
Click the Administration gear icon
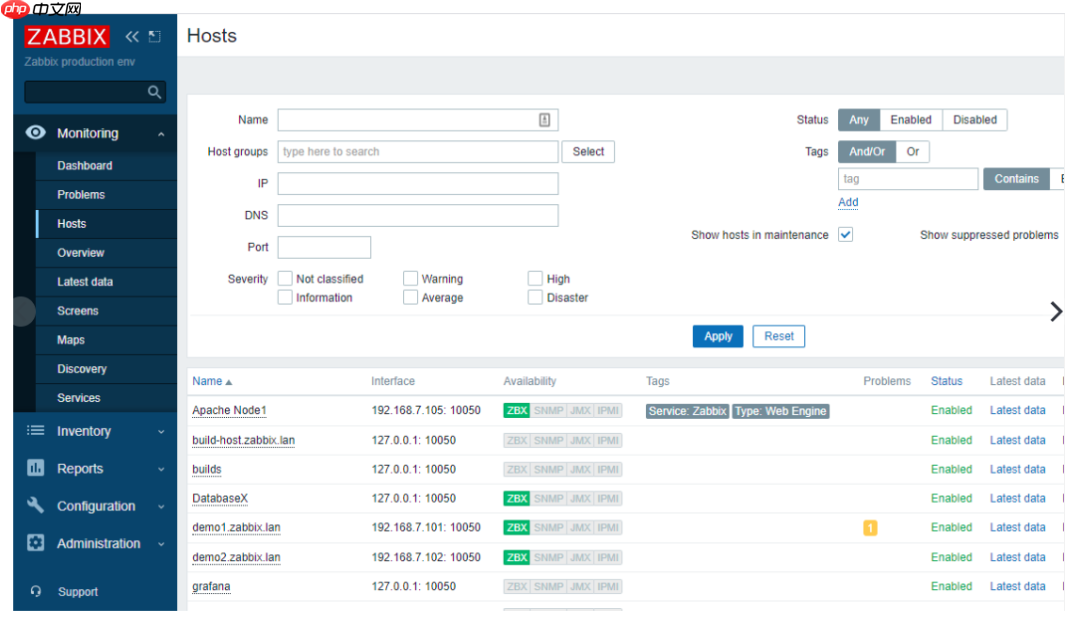click(x=36, y=543)
